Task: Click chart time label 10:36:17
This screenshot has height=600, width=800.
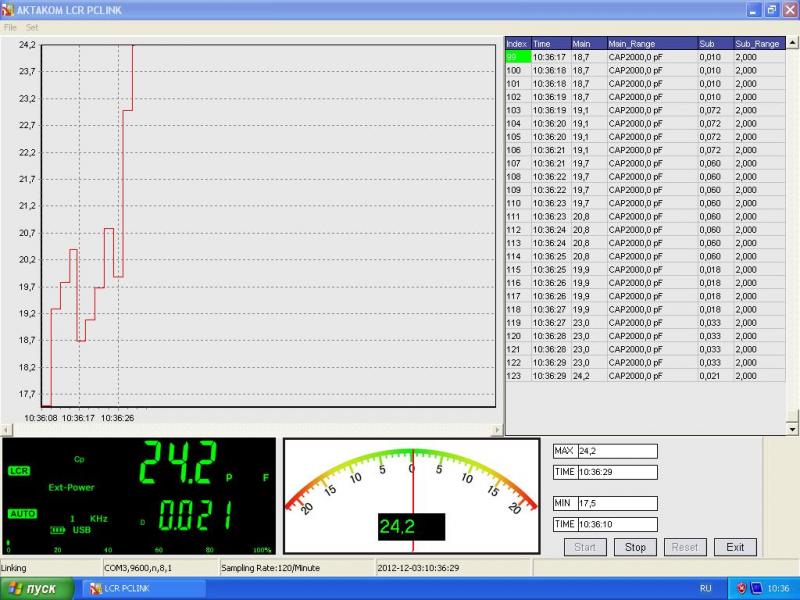Action: click(x=78, y=418)
